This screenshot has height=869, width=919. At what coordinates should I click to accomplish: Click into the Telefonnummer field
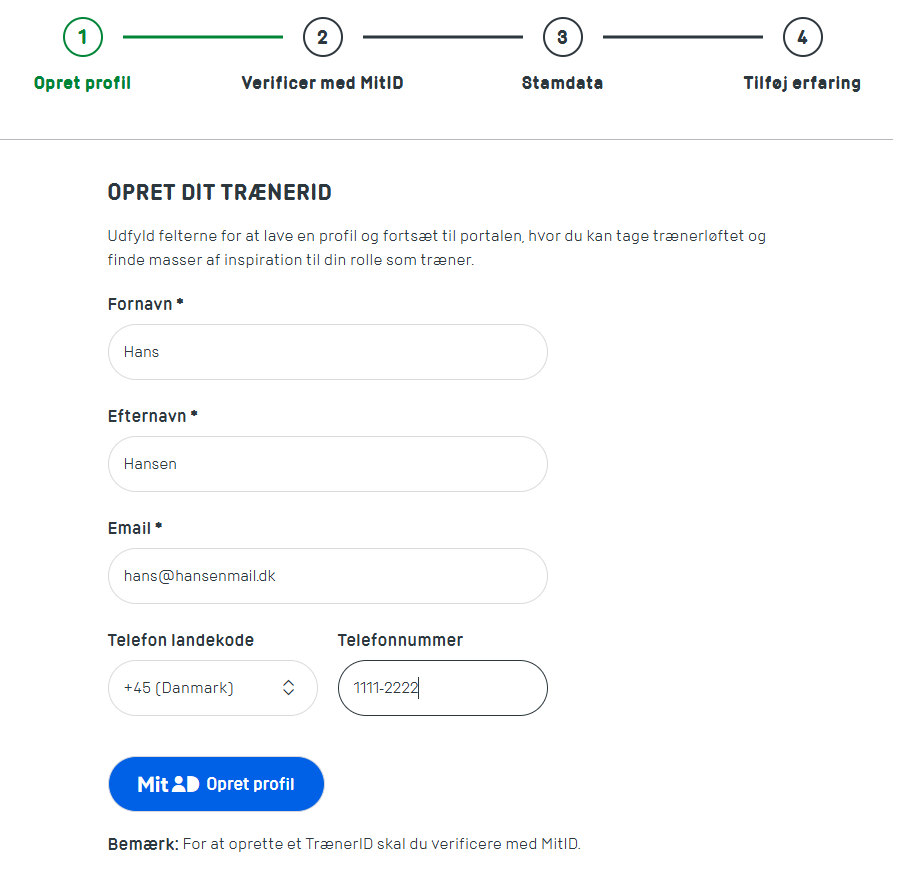pos(443,688)
